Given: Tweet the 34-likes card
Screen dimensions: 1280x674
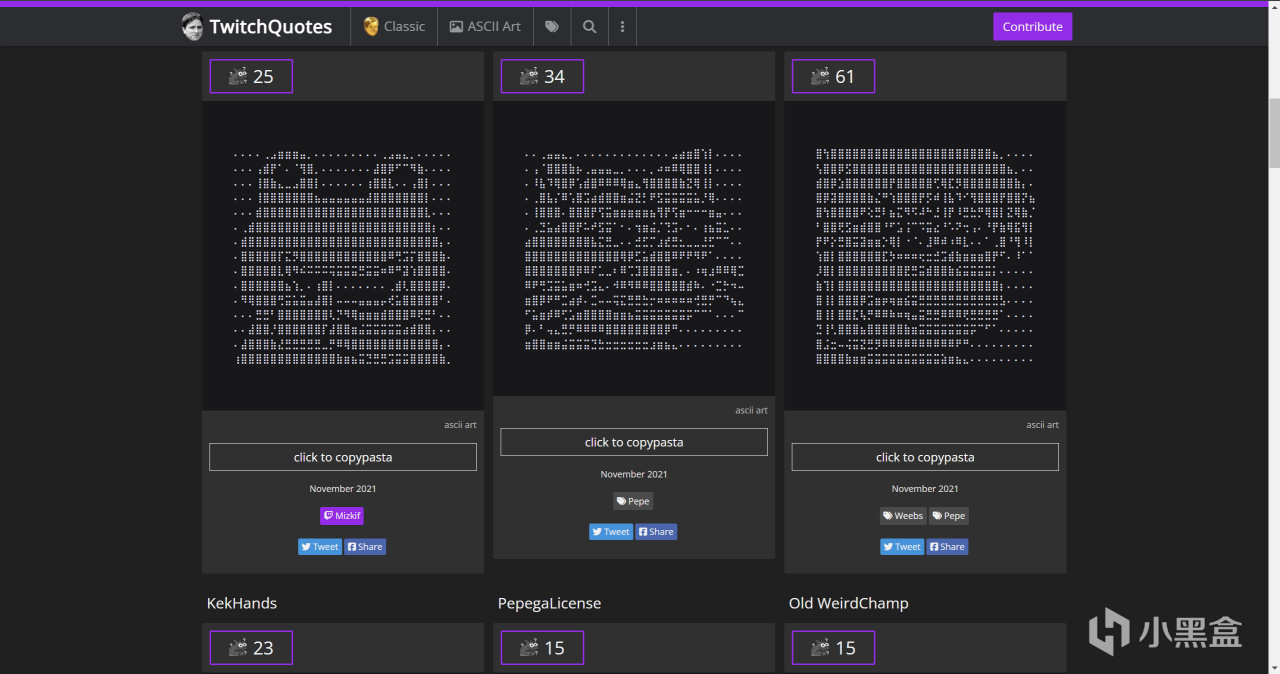Looking at the screenshot, I should click(x=611, y=532).
